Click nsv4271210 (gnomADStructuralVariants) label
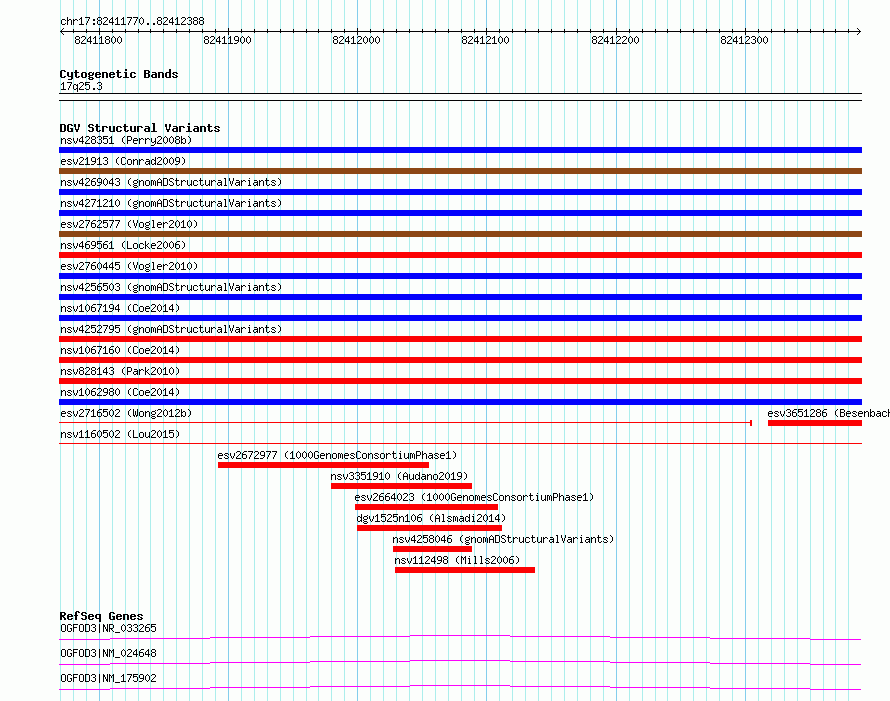 pyautogui.click(x=171, y=203)
